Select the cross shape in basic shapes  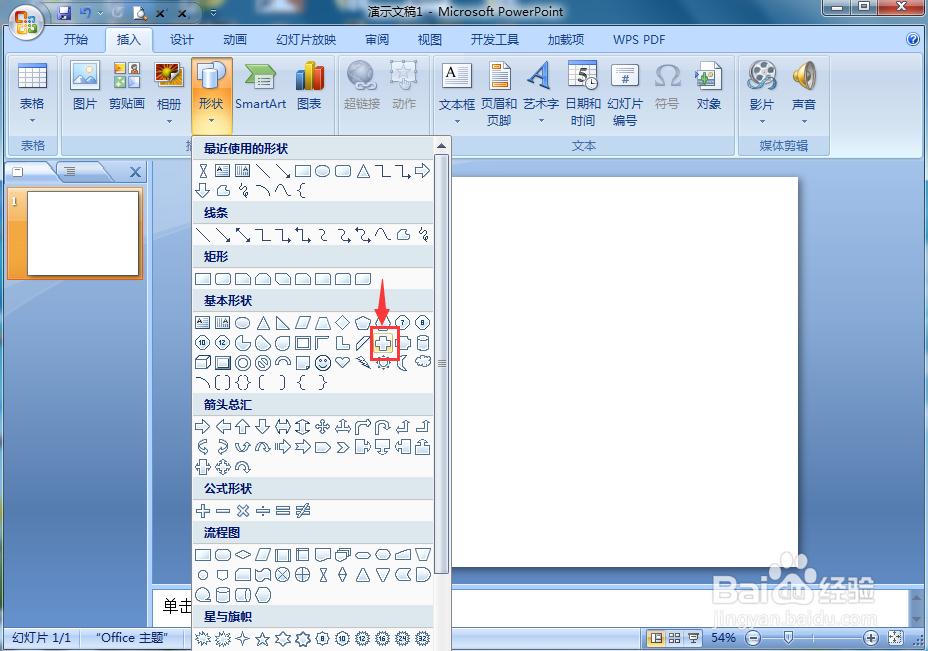pyautogui.click(x=383, y=343)
